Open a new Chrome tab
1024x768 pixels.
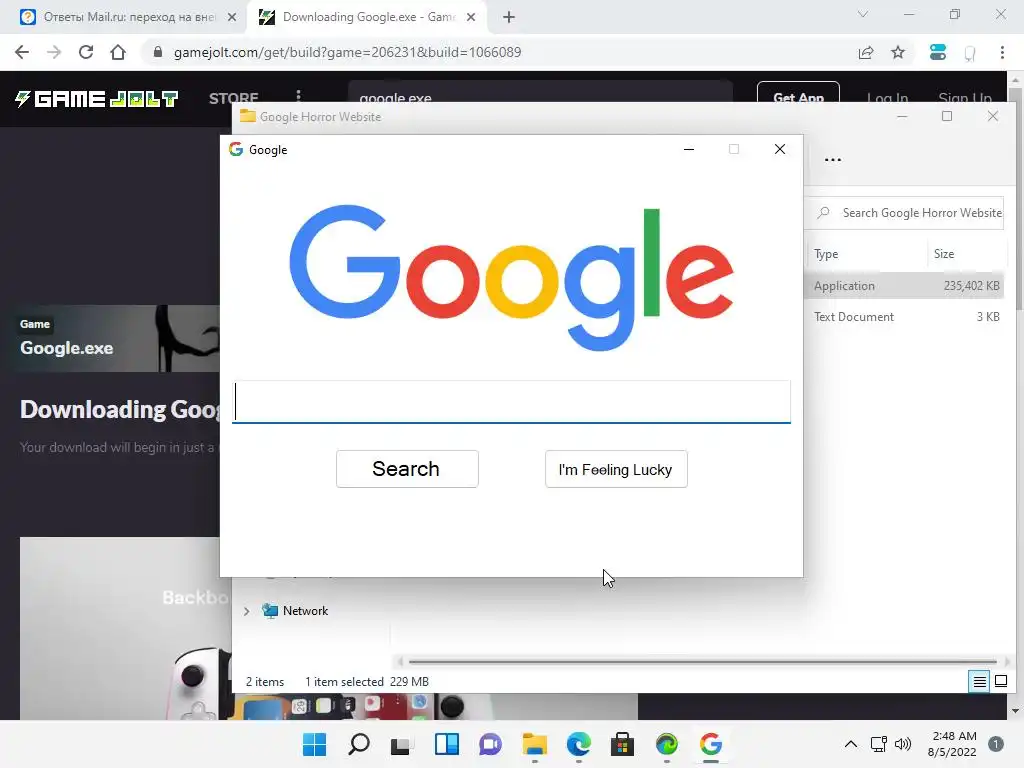(509, 17)
